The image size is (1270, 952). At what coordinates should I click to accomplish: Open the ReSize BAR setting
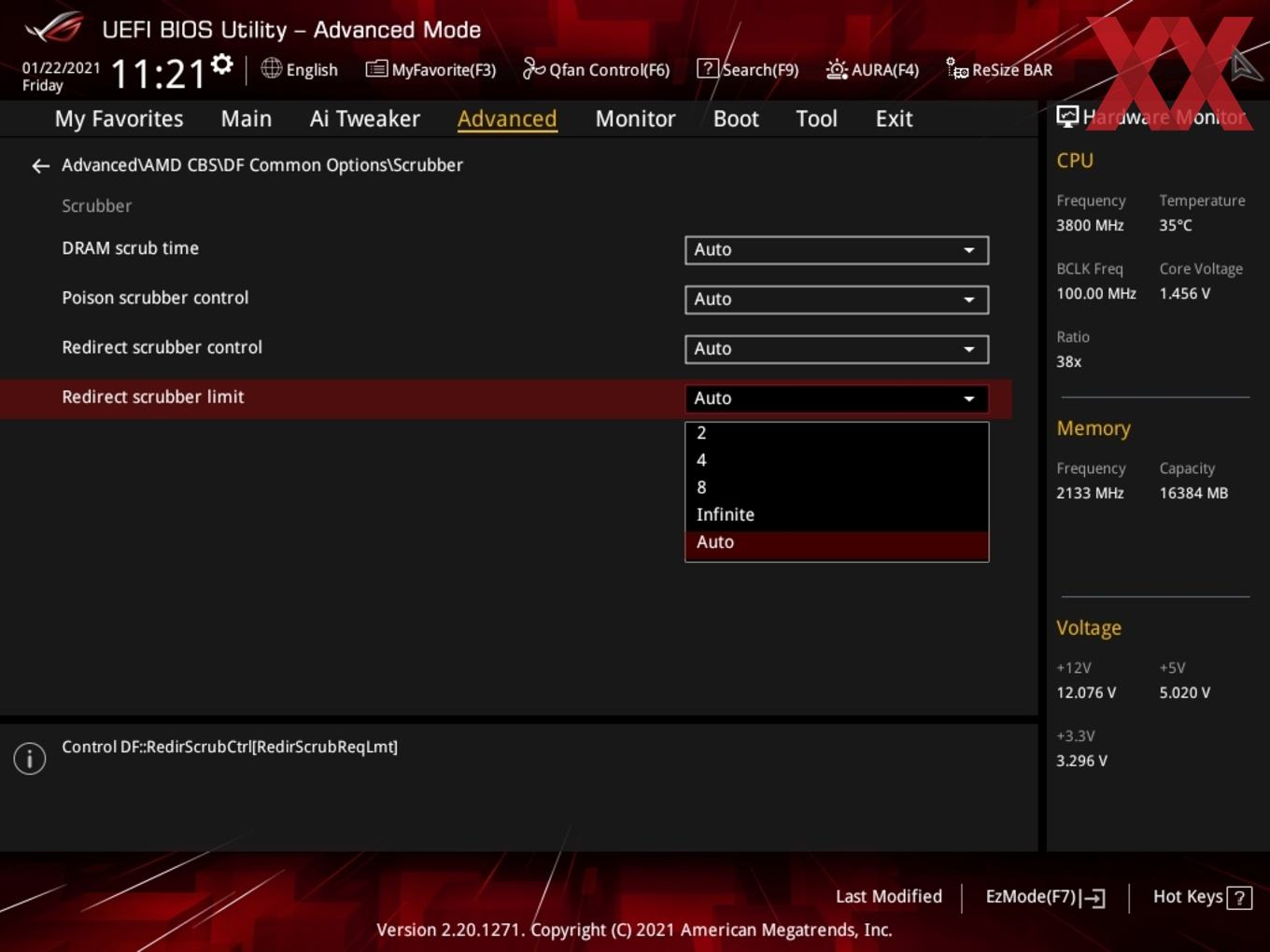click(999, 70)
